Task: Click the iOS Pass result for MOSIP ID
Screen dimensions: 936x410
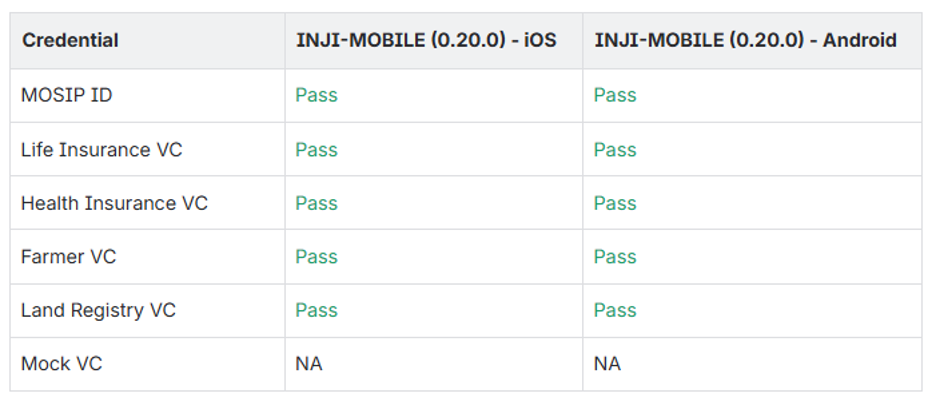Action: tap(316, 95)
